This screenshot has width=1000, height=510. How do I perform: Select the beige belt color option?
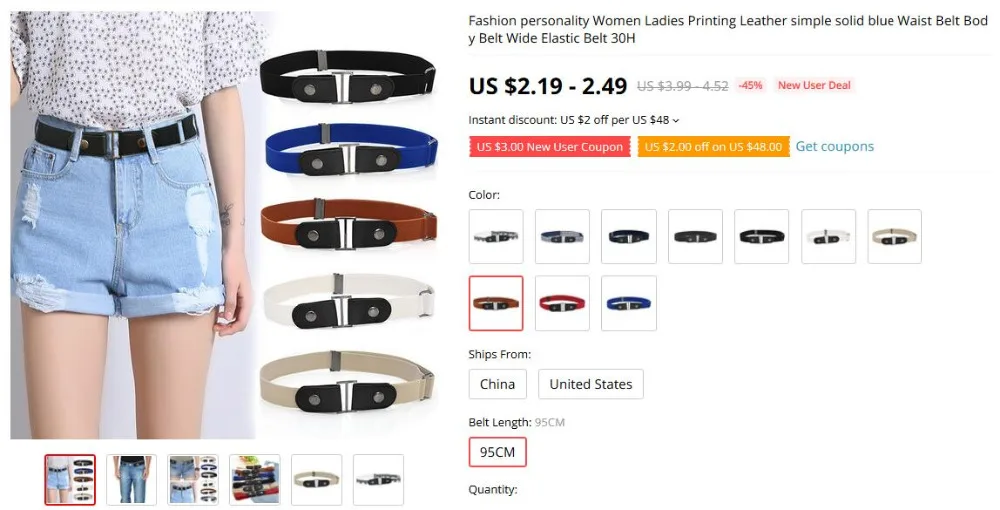click(894, 236)
